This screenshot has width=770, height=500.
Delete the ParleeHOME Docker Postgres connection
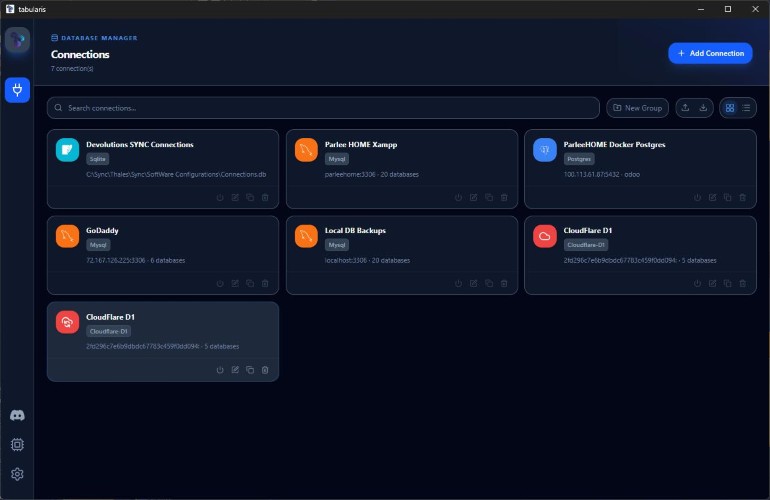742,197
